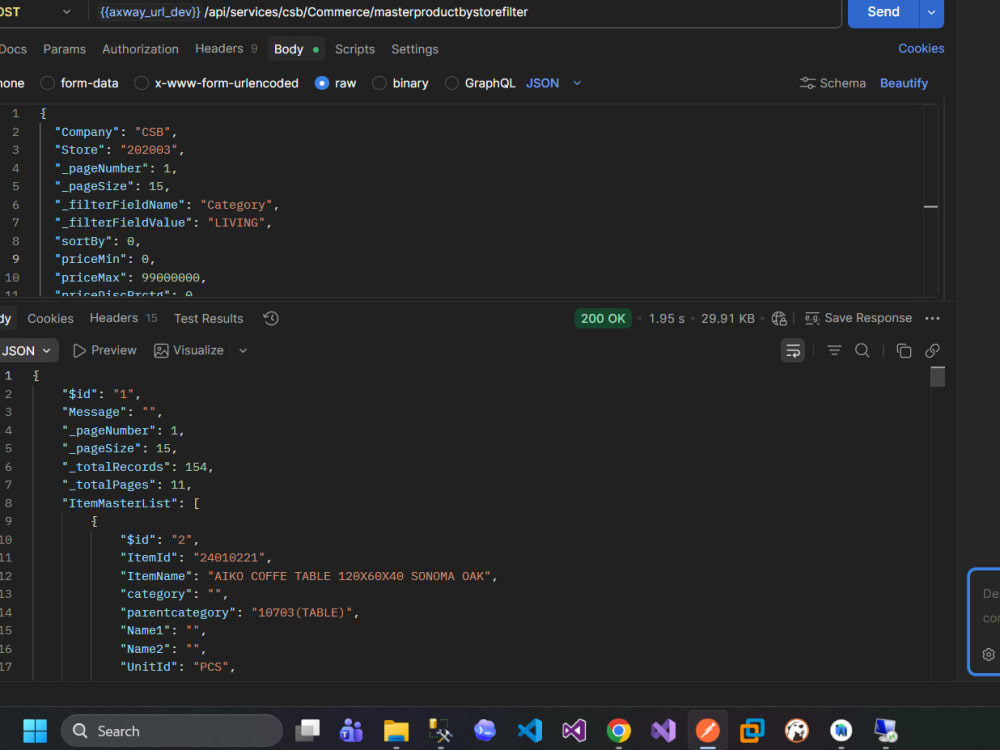Toggle the wrap lines icon
Screen dimensions: 1000x750
click(793, 350)
